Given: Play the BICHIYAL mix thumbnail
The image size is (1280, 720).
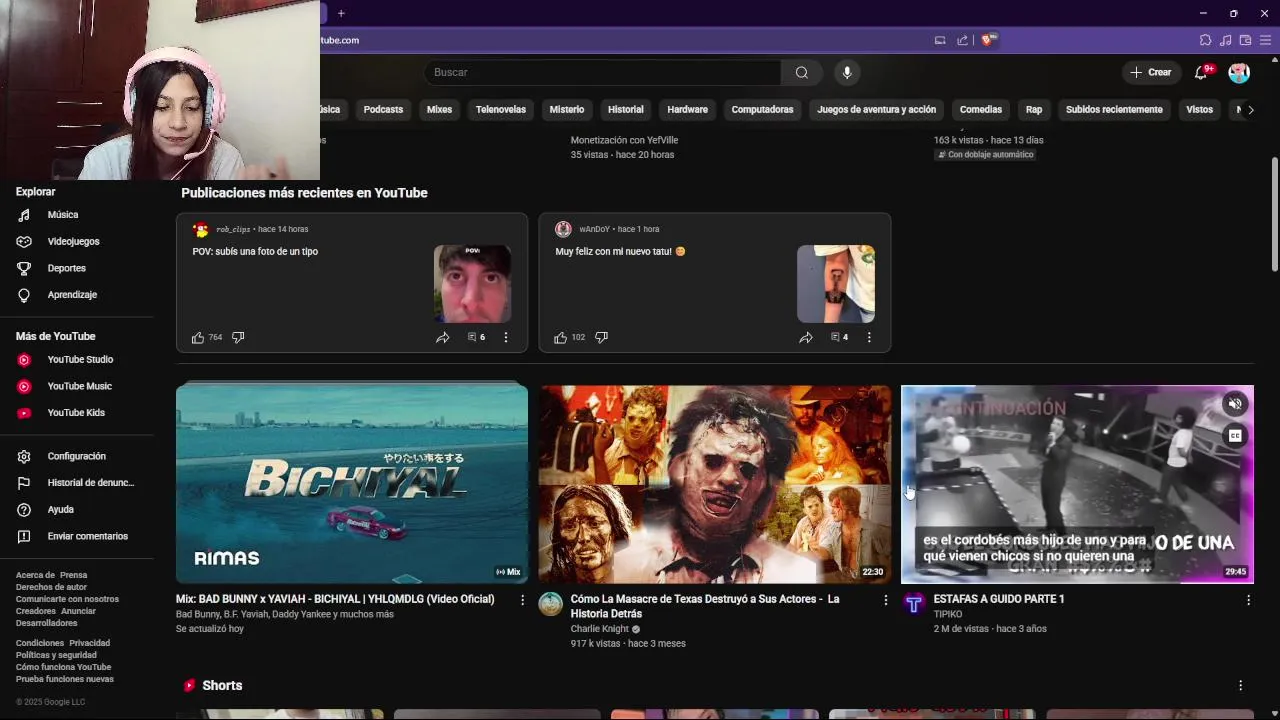Looking at the screenshot, I should pyautogui.click(x=352, y=483).
